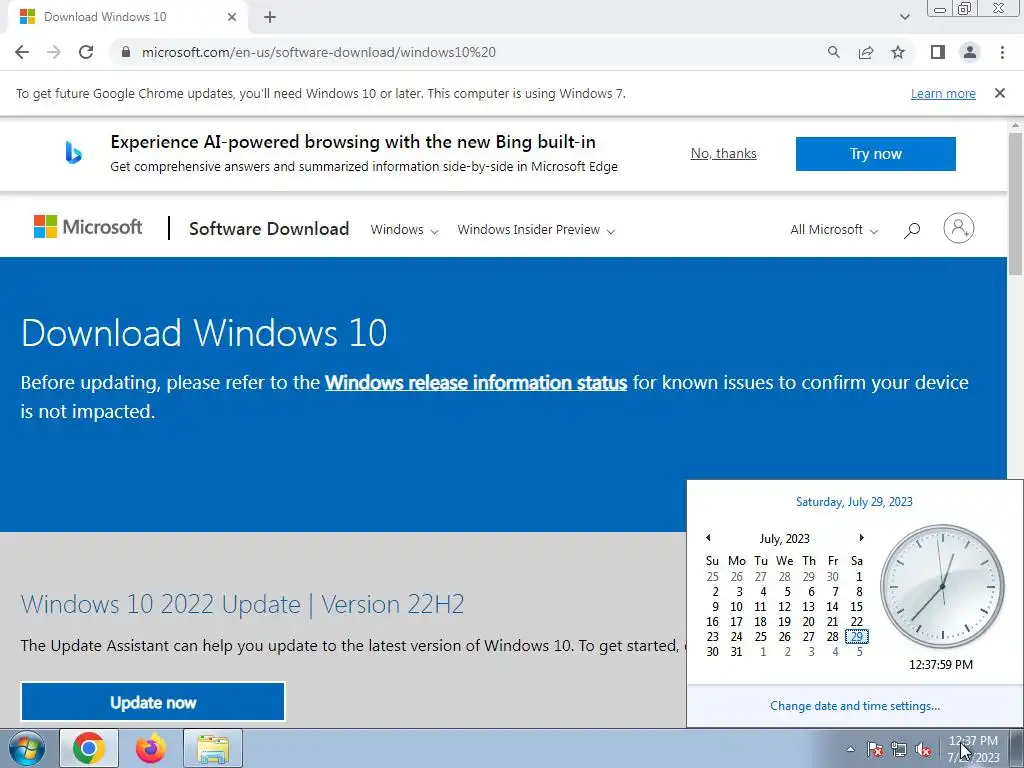The width and height of the screenshot is (1024, 768).
Task: Click the Action Center flag tray icon
Action: 875,749
